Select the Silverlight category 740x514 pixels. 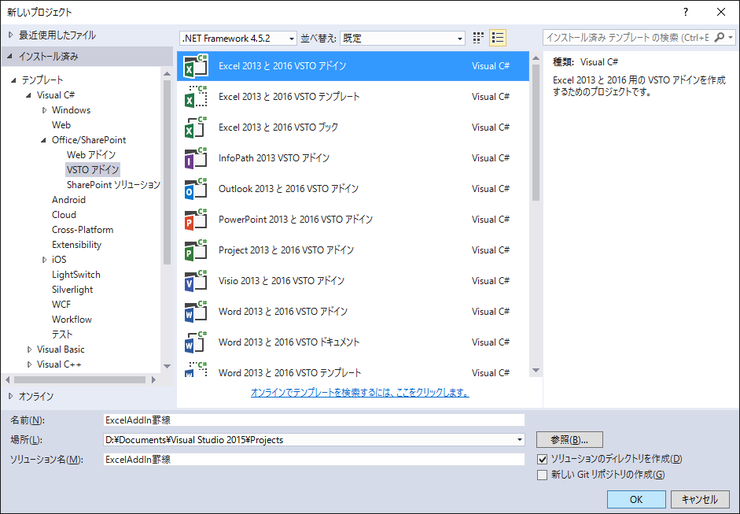[x=72, y=290]
